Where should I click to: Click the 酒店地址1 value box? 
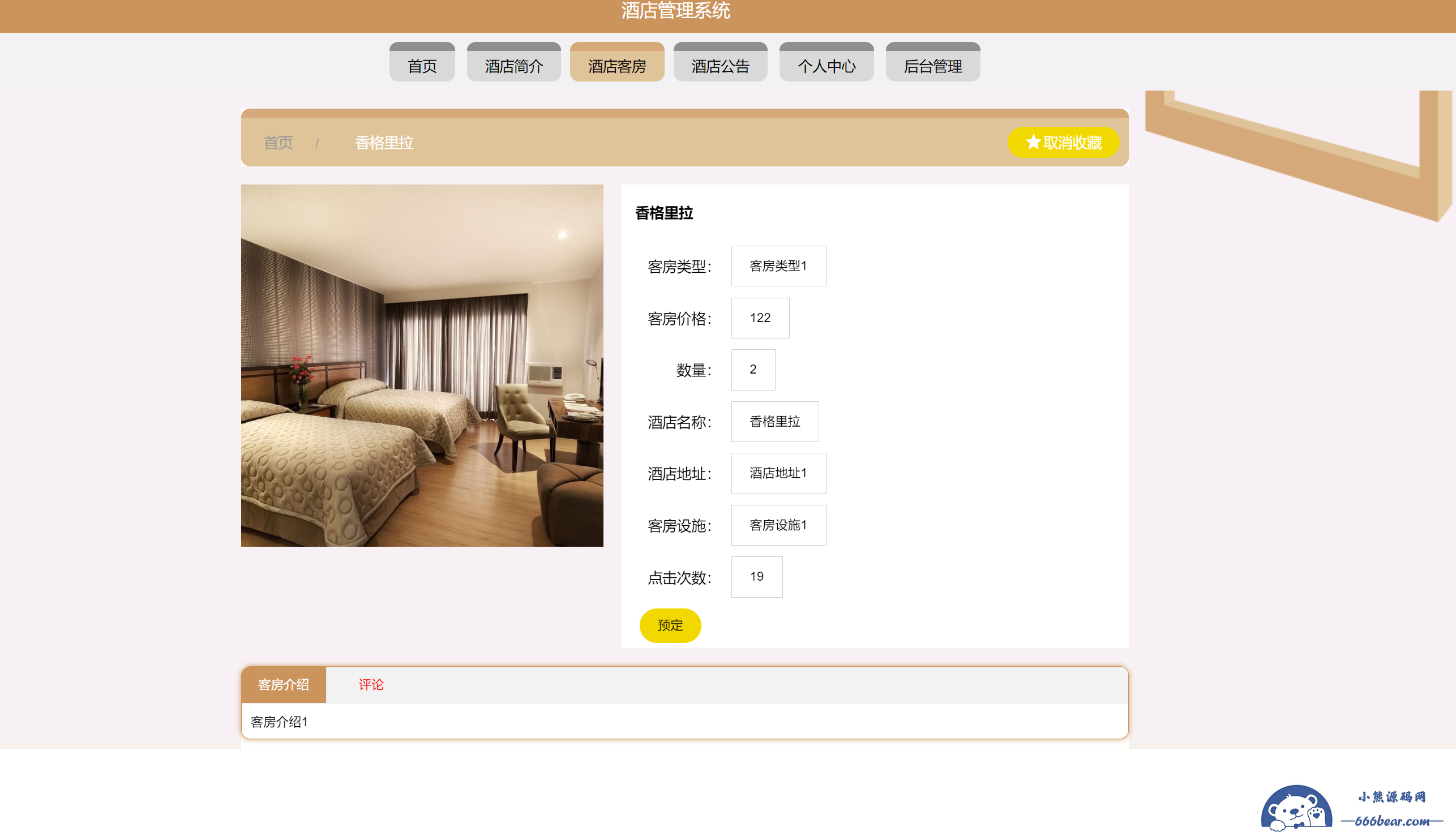[778, 473]
